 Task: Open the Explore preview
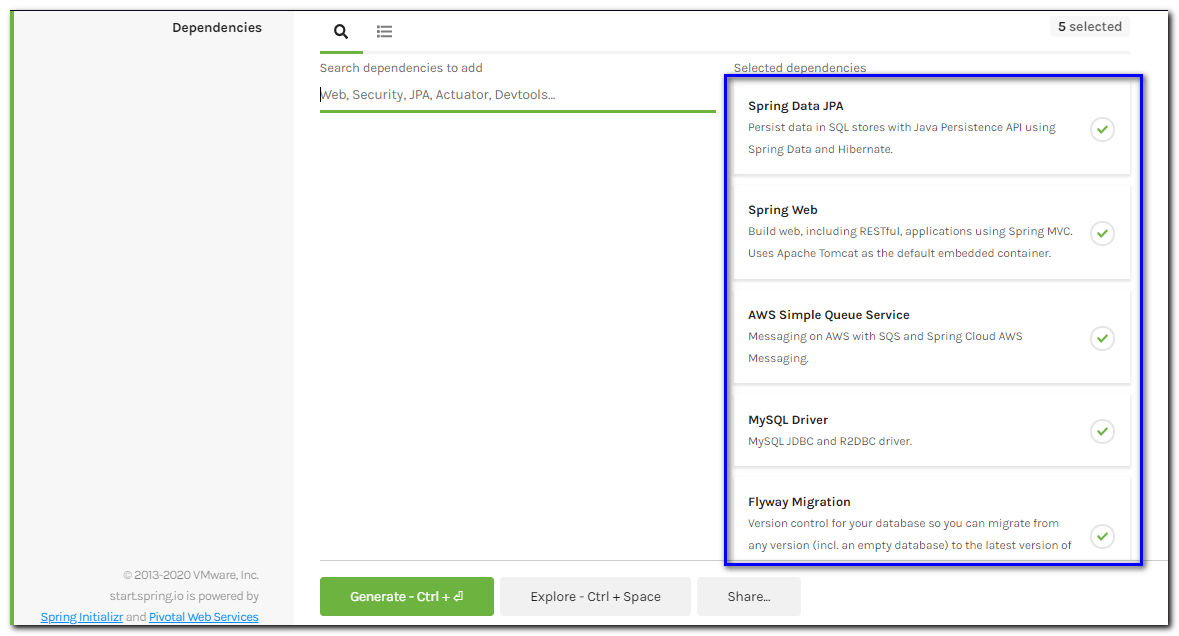tap(595, 596)
